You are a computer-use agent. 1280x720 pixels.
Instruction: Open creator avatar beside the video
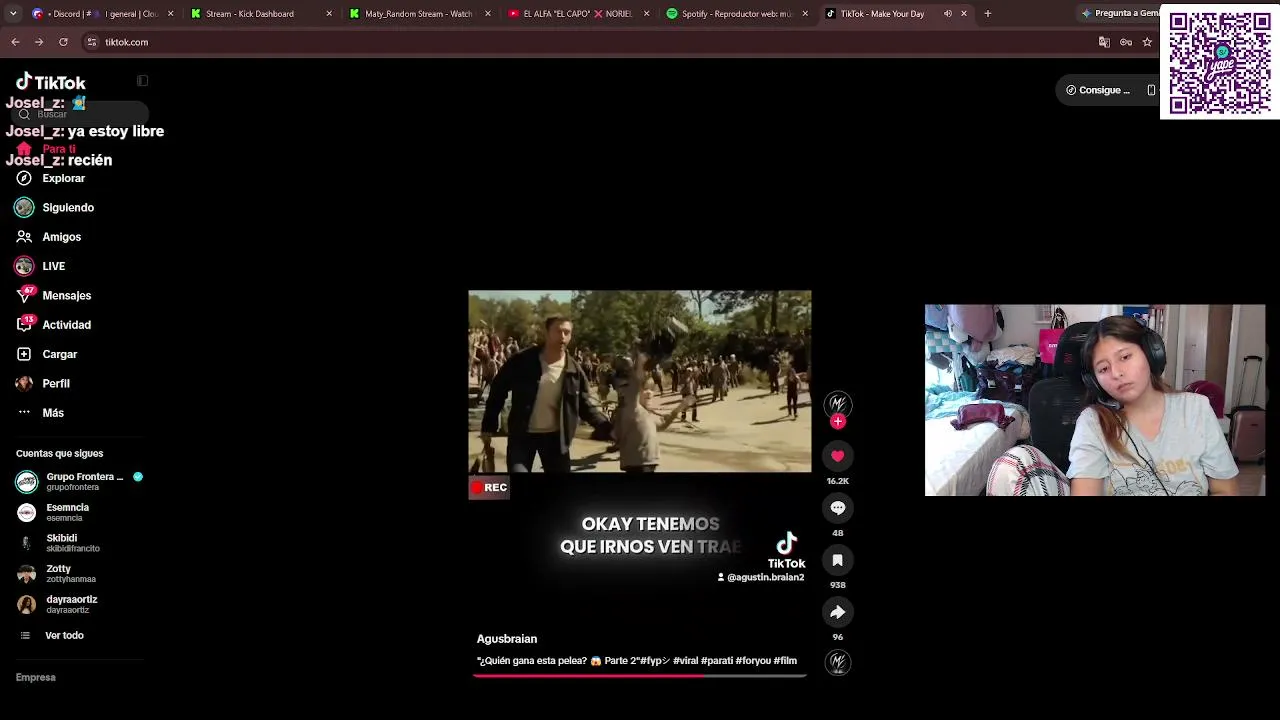tap(838, 403)
